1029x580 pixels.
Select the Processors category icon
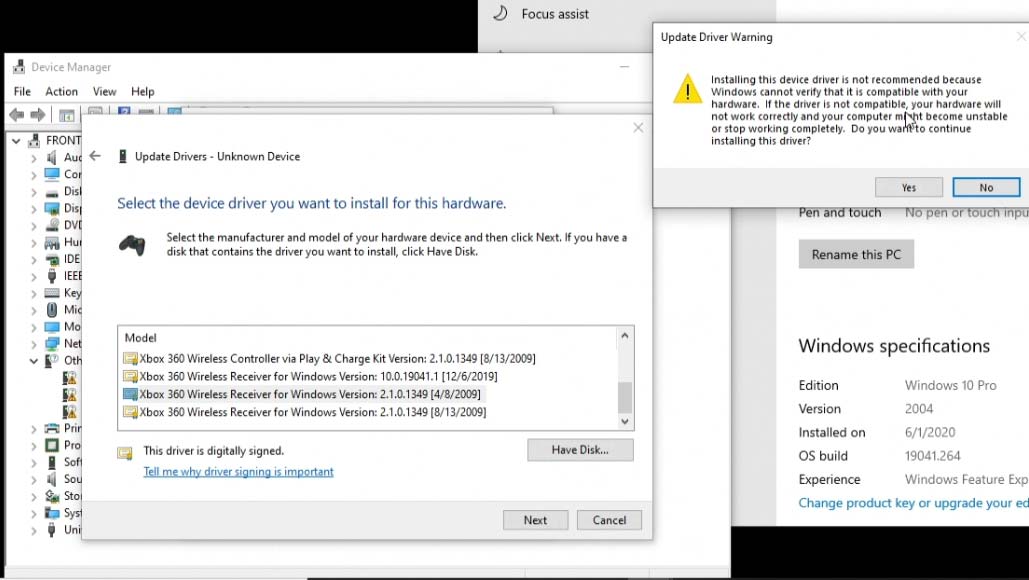click(52, 445)
